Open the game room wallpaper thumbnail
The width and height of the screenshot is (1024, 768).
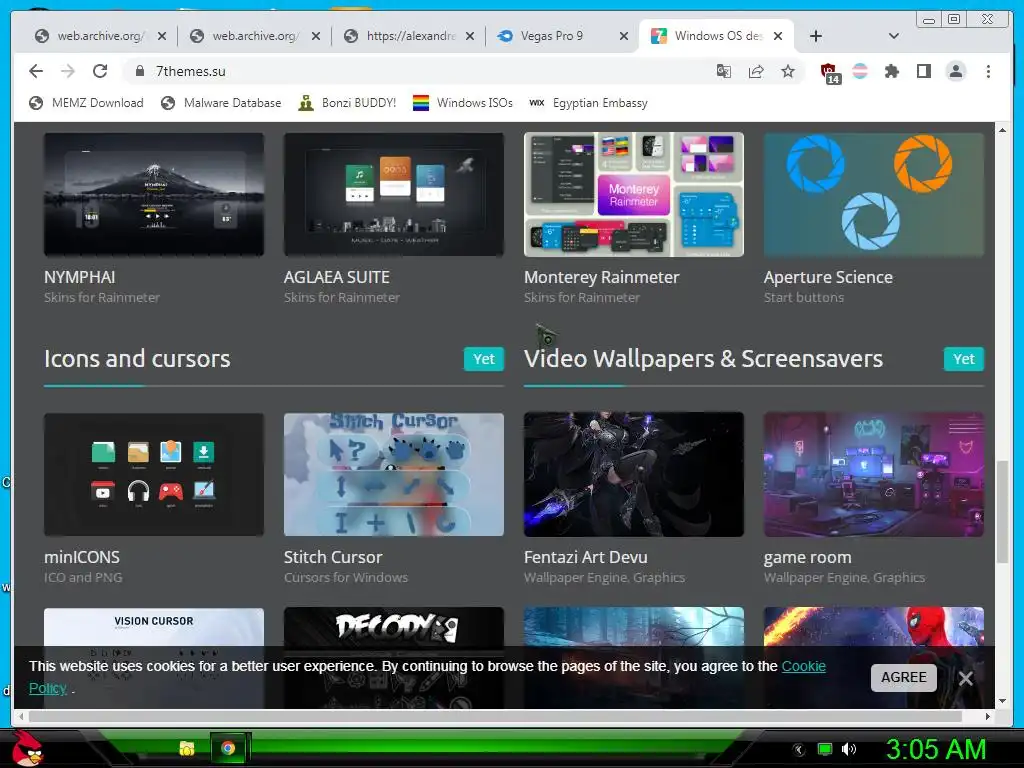coord(874,474)
